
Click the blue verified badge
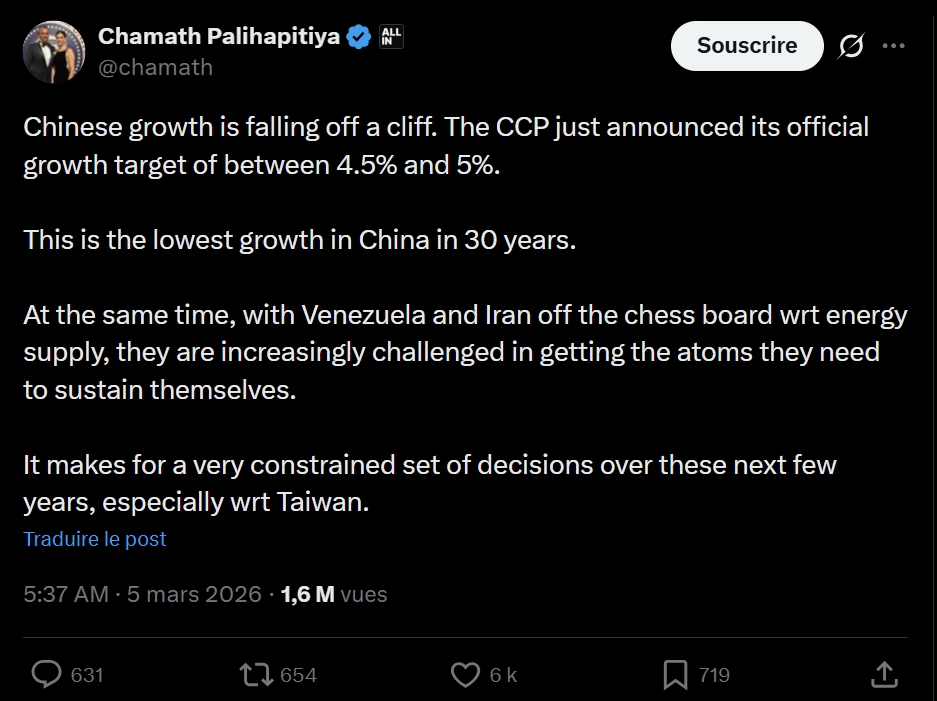358,38
